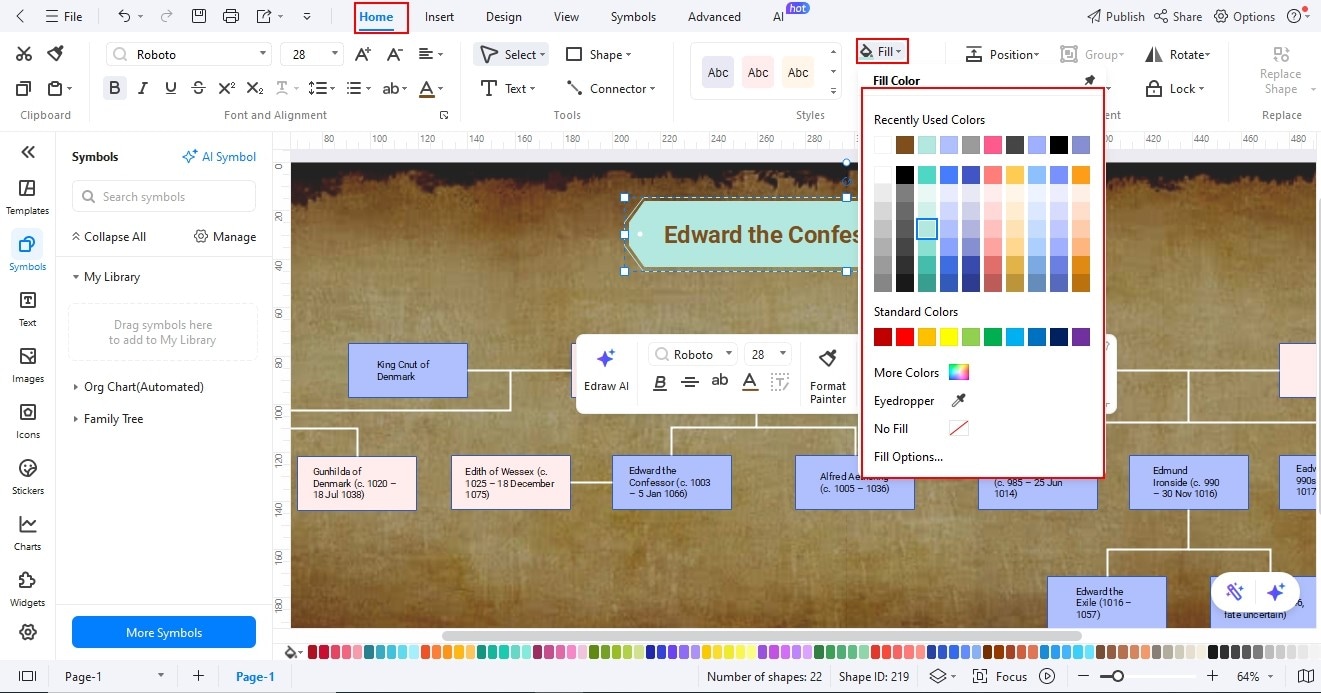
Task: Click the More Symbols button
Action: pyautogui.click(x=163, y=632)
